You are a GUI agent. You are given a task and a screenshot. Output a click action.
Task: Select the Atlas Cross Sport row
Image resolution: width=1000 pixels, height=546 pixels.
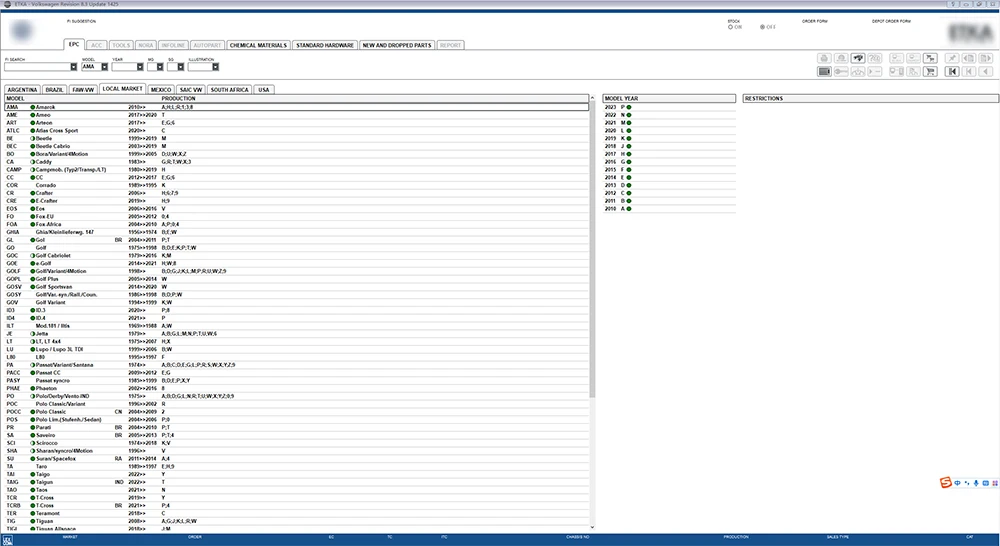coord(297,130)
